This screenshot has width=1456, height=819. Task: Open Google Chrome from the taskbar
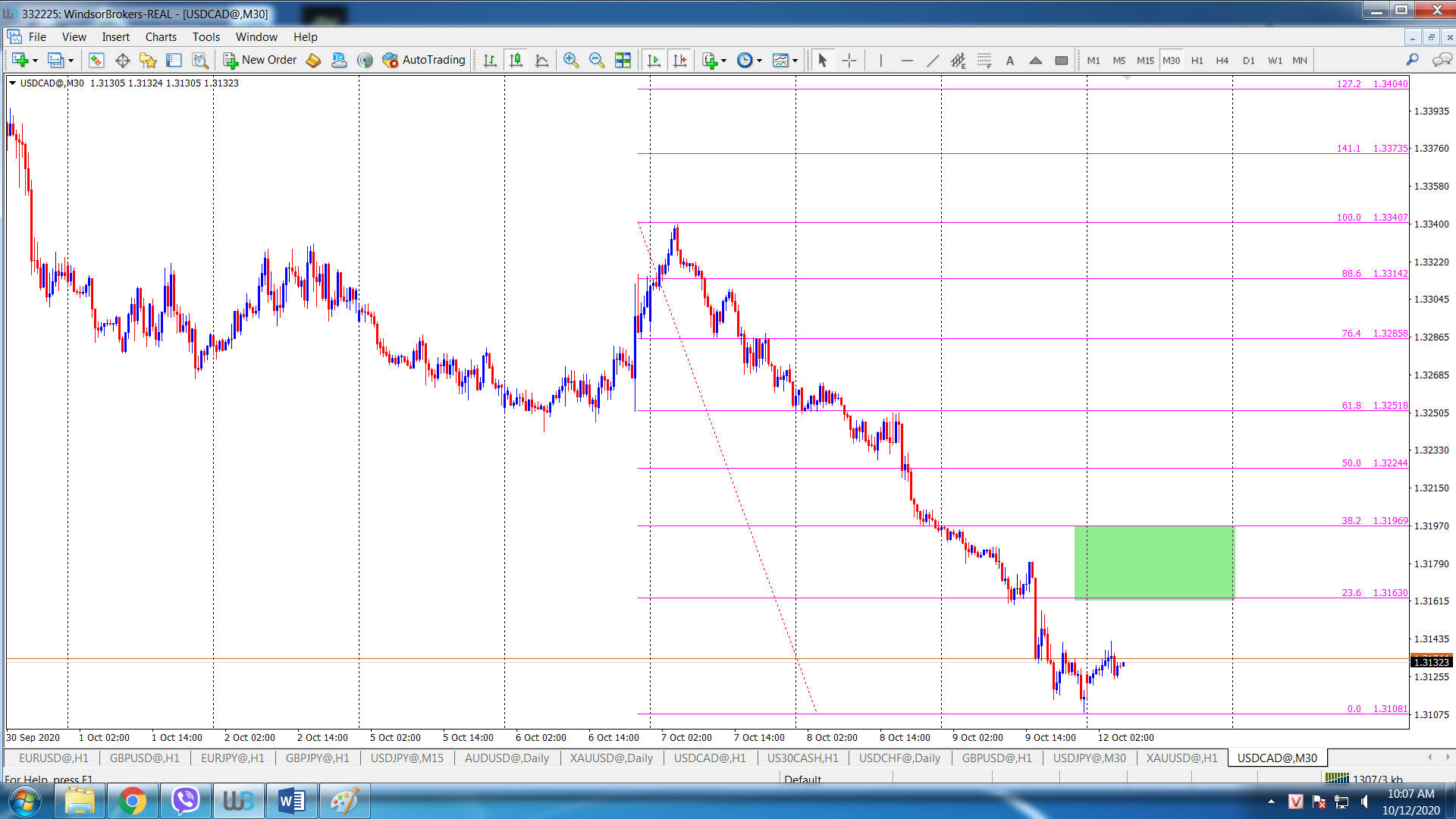(132, 801)
